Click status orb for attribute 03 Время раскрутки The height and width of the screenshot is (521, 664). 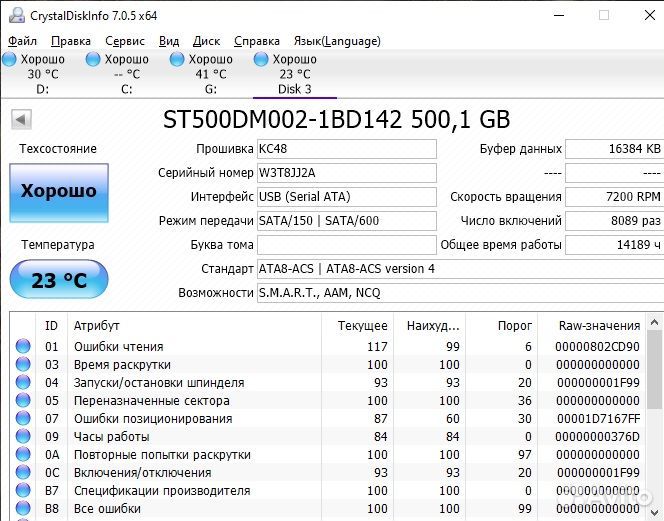(23, 364)
